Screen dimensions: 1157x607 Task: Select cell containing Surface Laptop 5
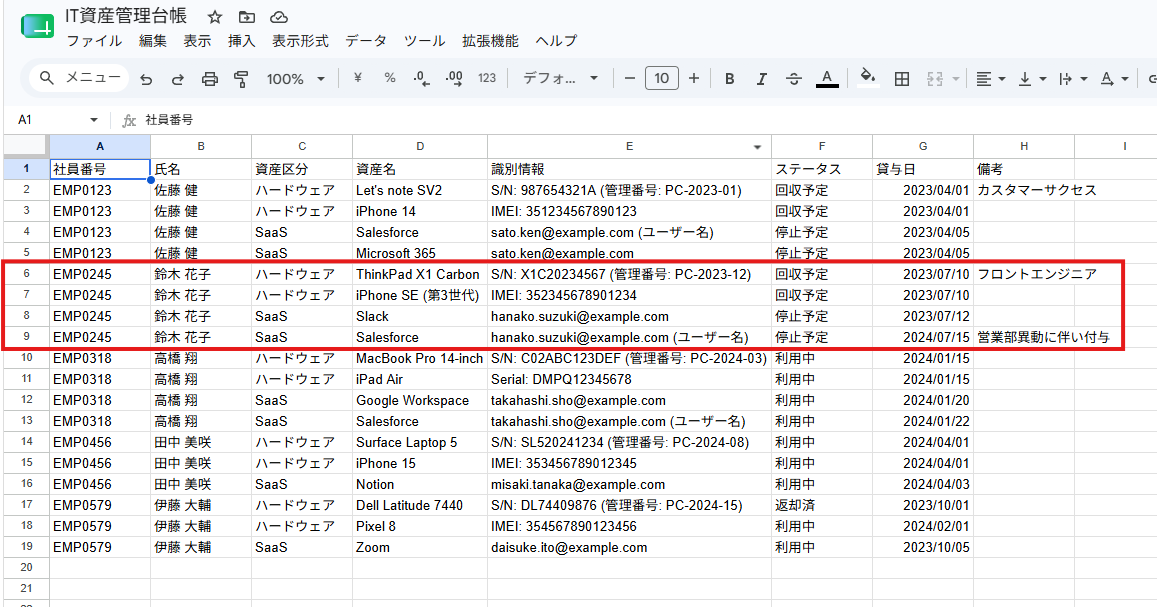point(420,443)
